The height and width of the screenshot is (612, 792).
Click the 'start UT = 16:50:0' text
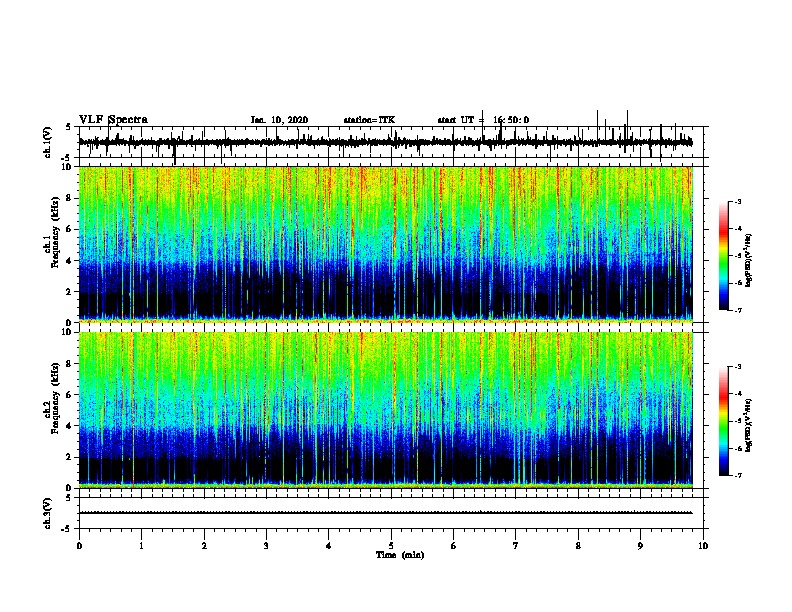click(483, 120)
